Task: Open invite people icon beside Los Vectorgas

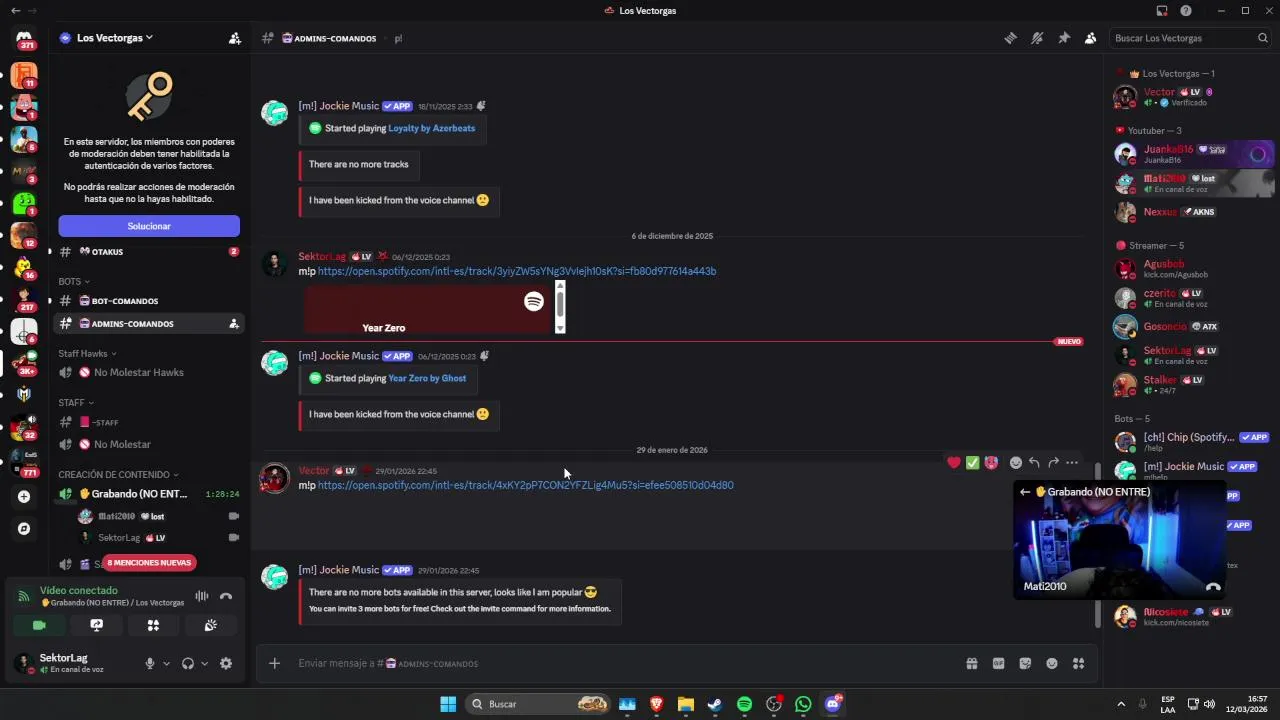Action: pyautogui.click(x=235, y=38)
